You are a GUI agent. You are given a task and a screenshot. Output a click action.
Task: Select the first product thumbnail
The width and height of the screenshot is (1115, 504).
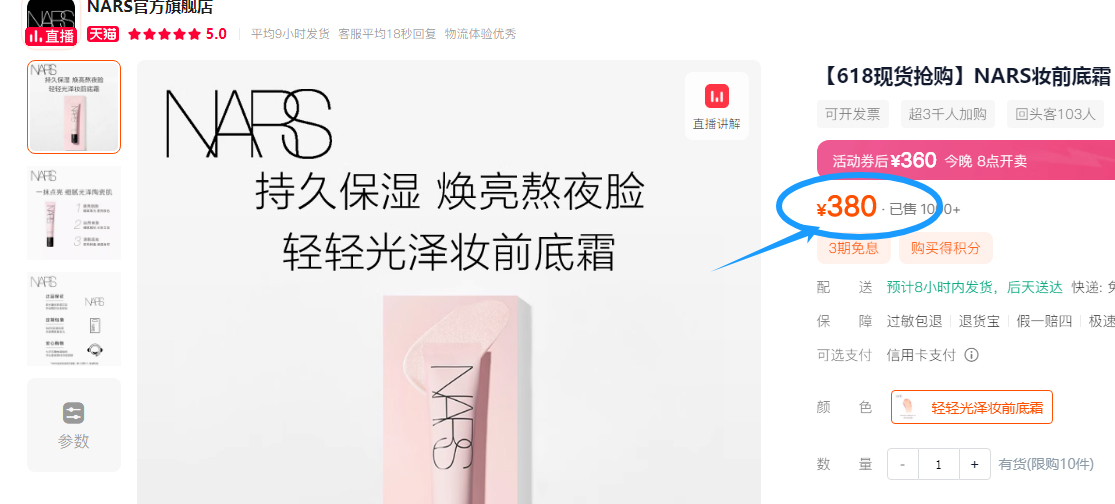(x=74, y=107)
